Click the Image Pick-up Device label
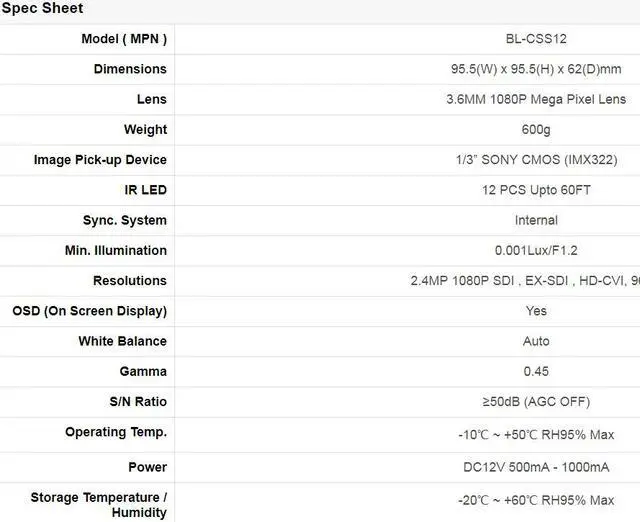This screenshot has width=640, height=522. point(100,160)
